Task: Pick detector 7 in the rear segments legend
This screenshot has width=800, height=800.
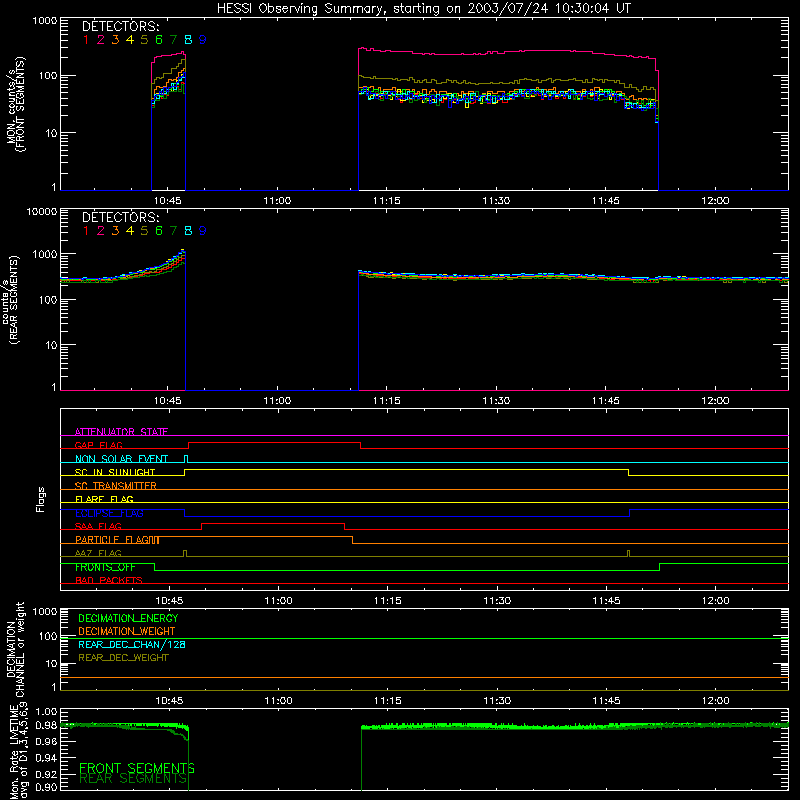Action: [x=173, y=231]
